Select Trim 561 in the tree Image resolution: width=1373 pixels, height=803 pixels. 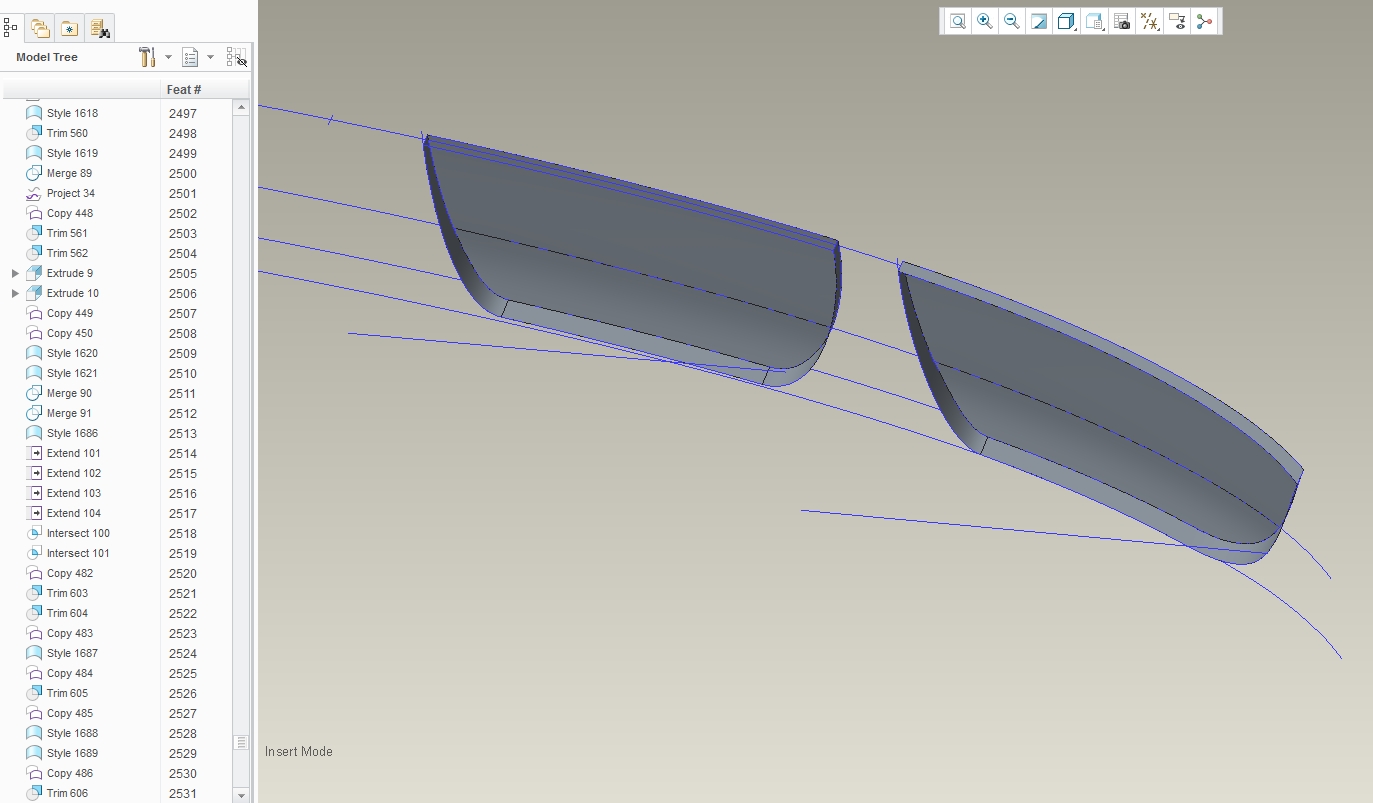click(67, 233)
